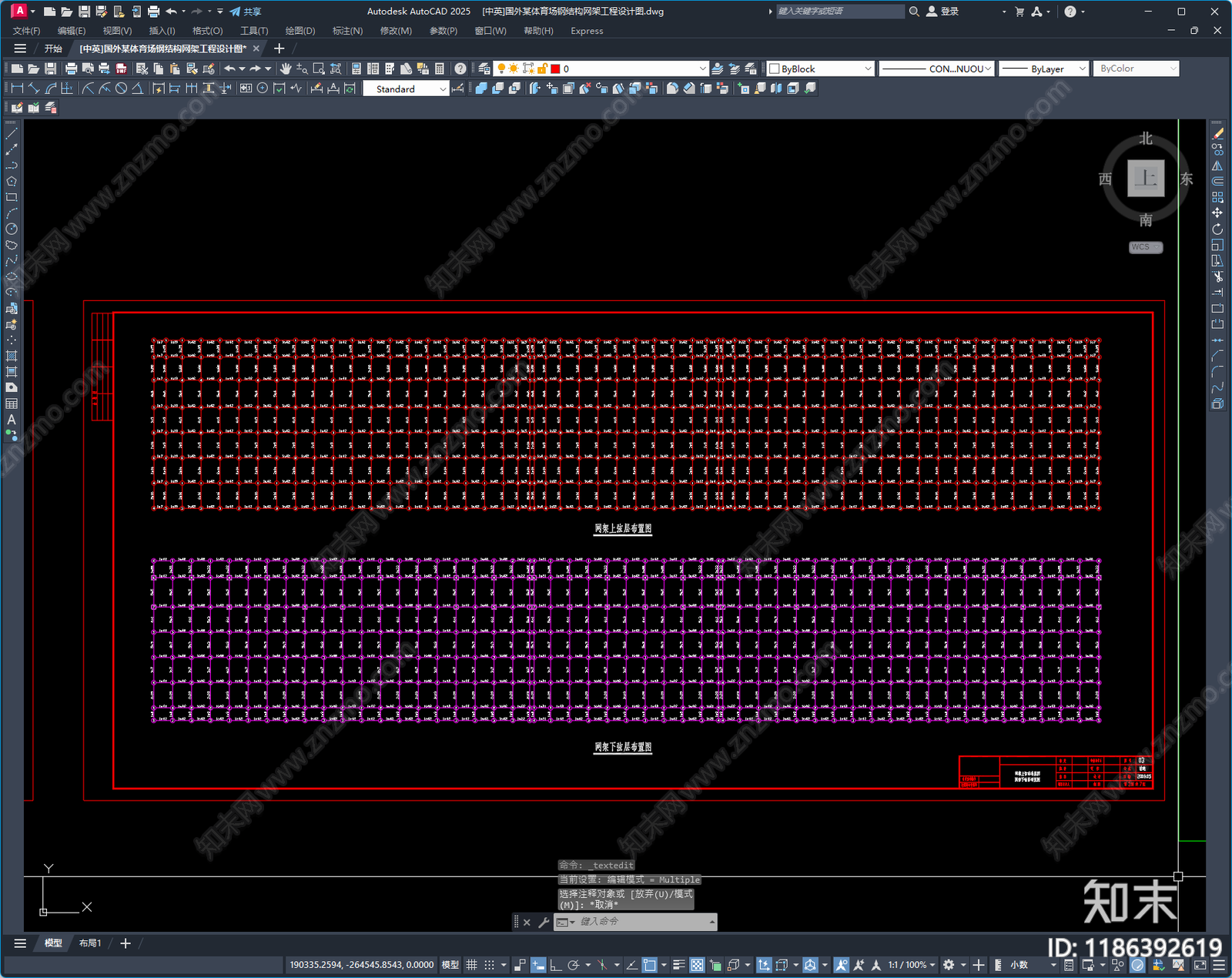Viewport: 1232px width, 978px height.
Task: Open the layer dropdown showing layer 0
Action: 601,69
